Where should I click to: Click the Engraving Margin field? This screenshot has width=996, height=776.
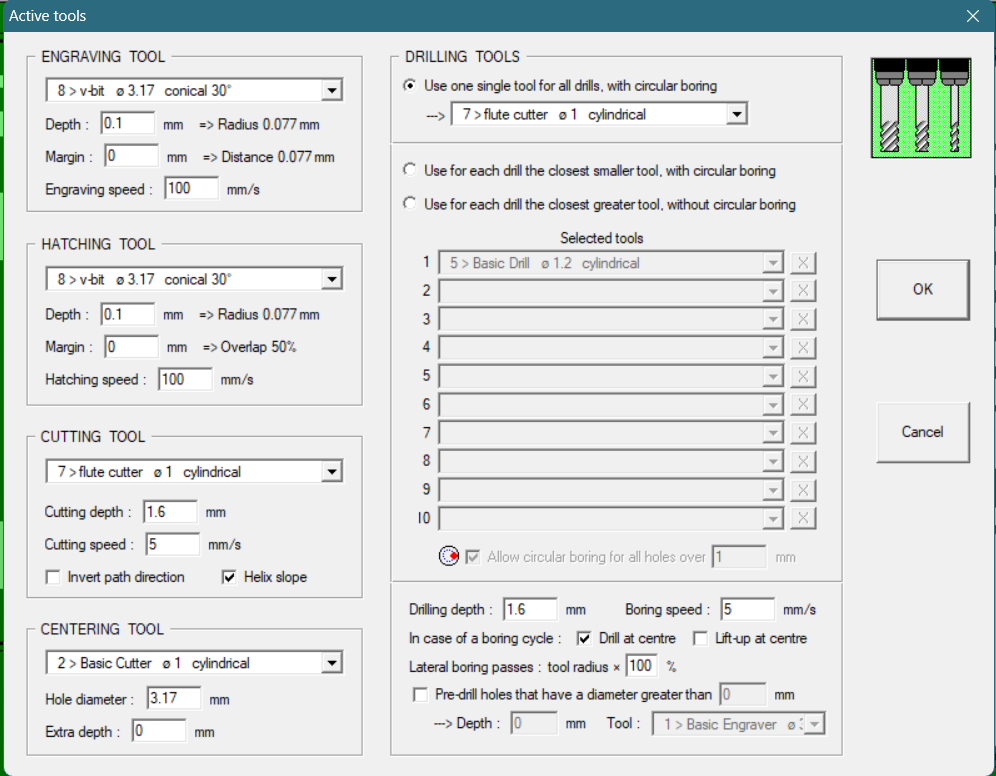131,156
